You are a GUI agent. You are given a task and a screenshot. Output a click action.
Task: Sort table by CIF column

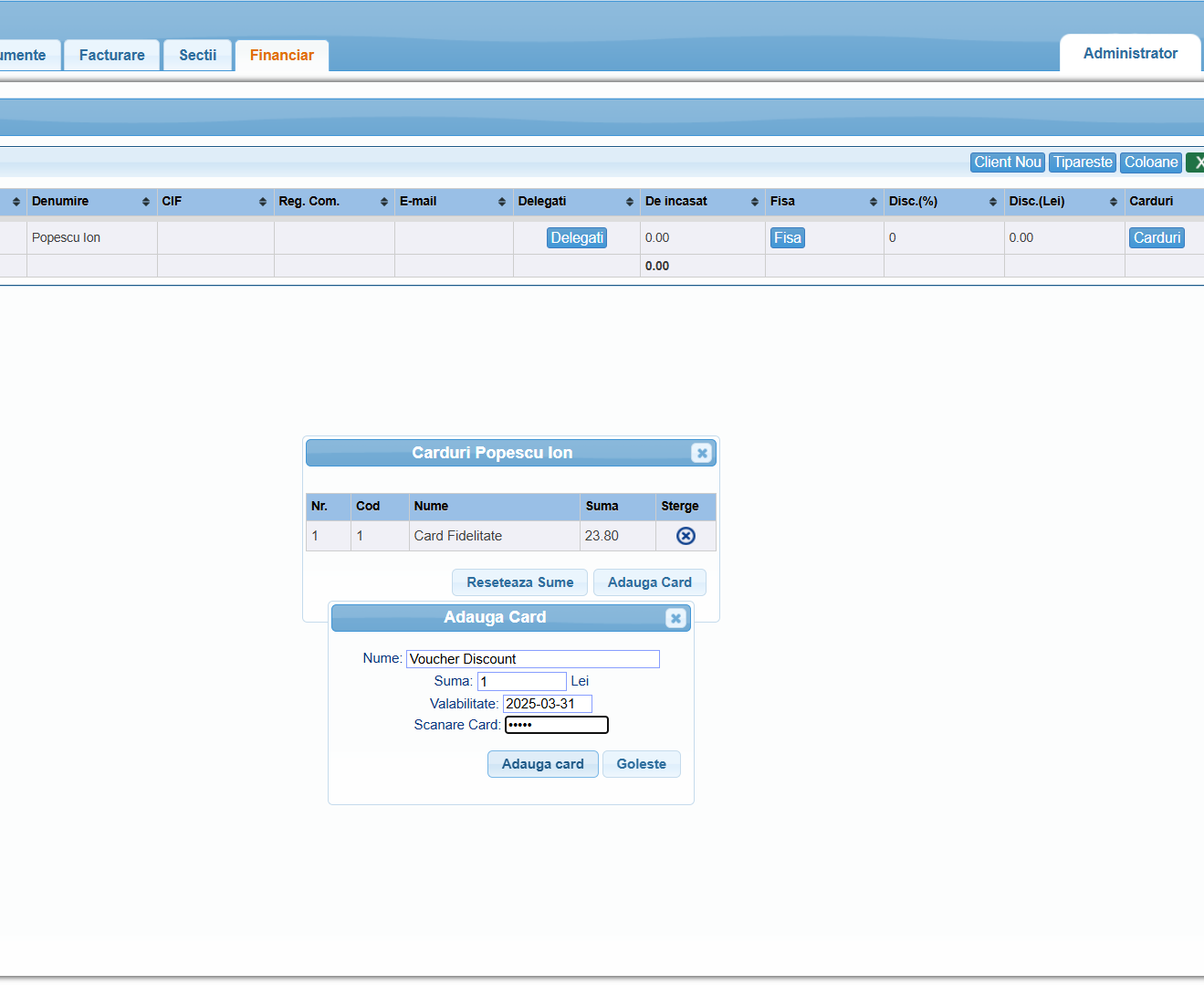click(263, 202)
